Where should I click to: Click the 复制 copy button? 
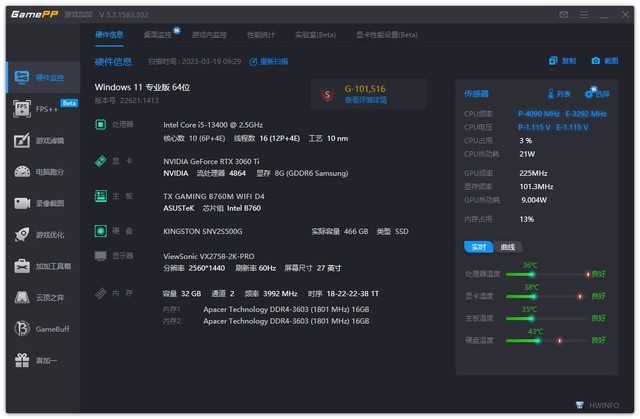562,61
